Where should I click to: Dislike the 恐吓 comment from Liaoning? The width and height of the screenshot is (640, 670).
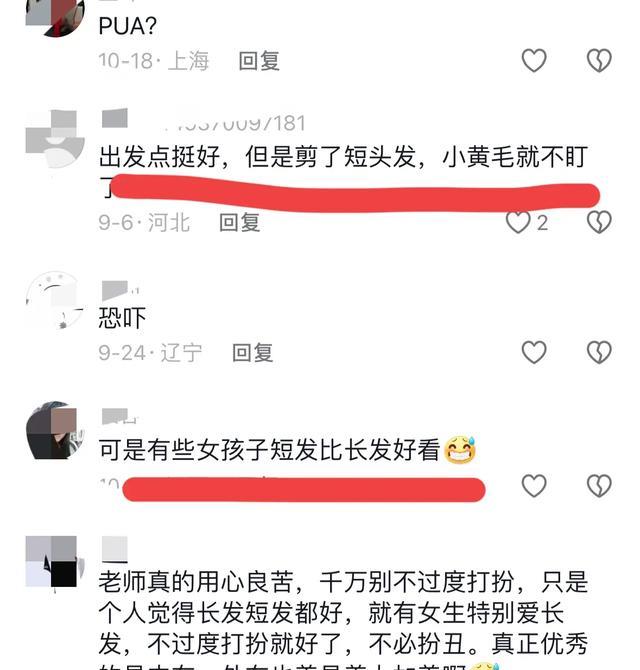click(599, 353)
